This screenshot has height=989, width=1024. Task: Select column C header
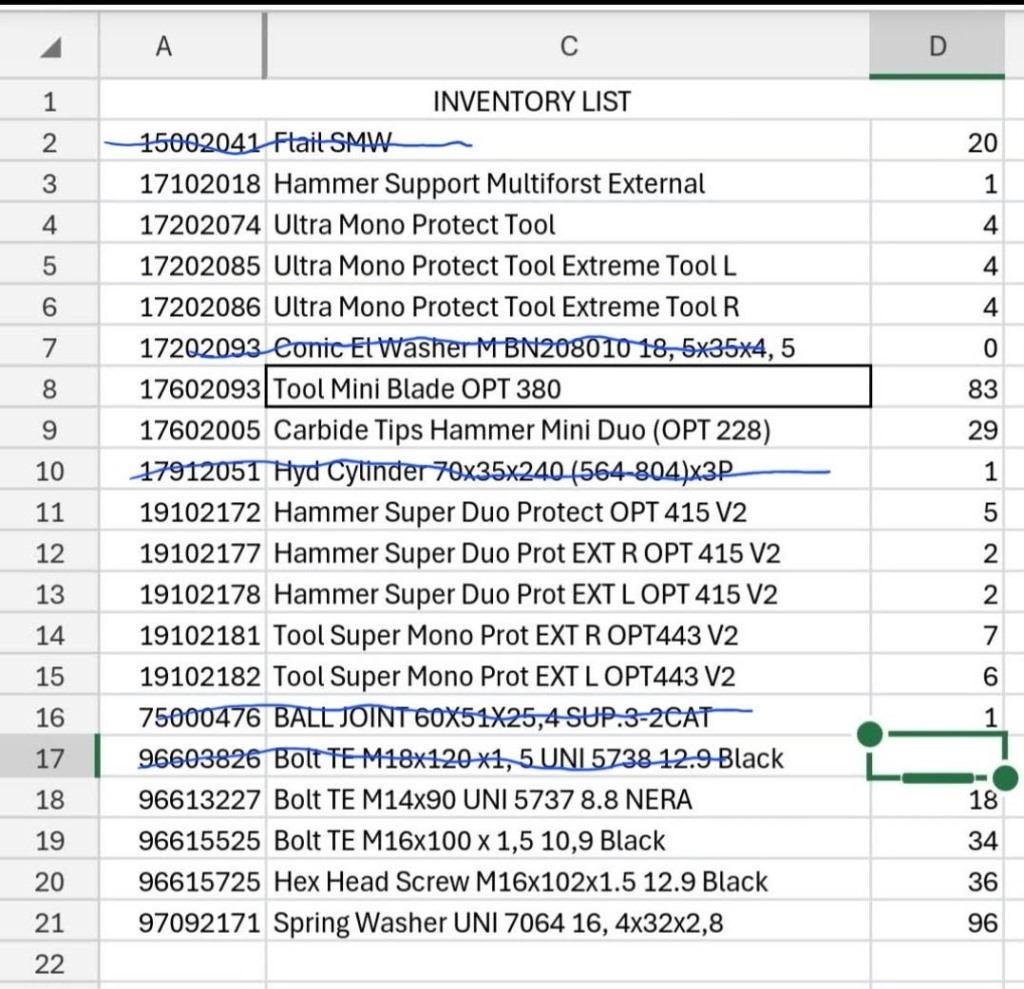pyautogui.click(x=567, y=46)
